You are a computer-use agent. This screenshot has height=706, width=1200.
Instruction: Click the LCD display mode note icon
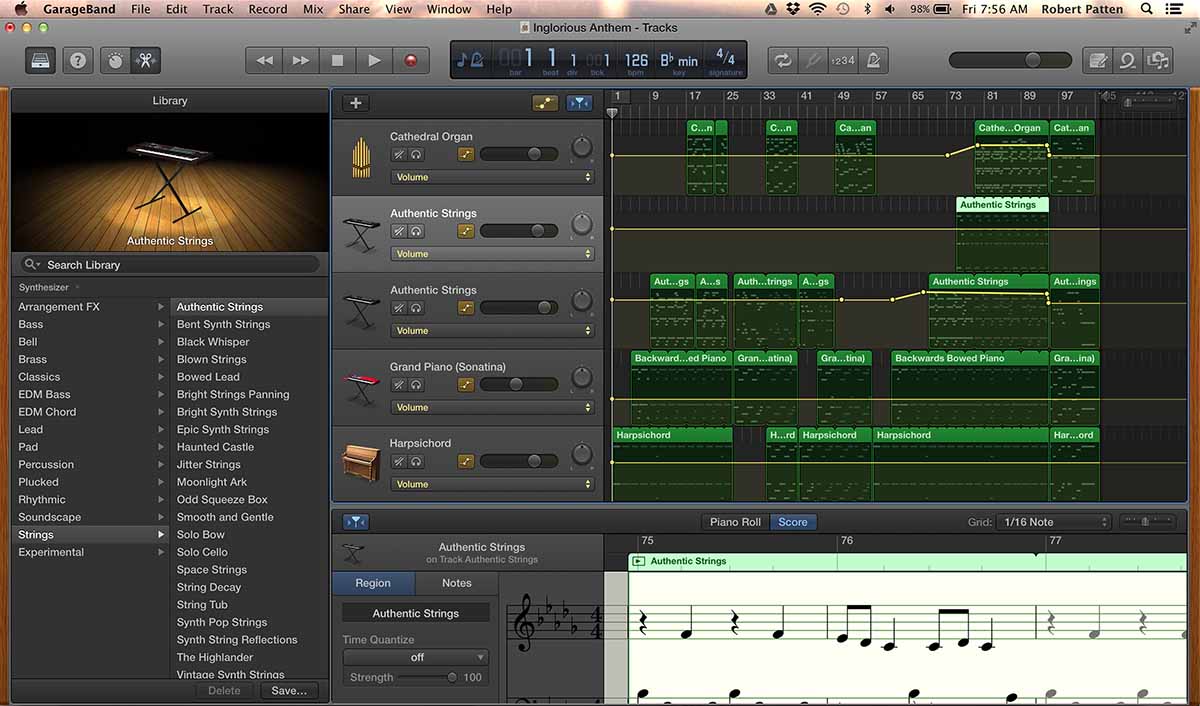tap(469, 60)
